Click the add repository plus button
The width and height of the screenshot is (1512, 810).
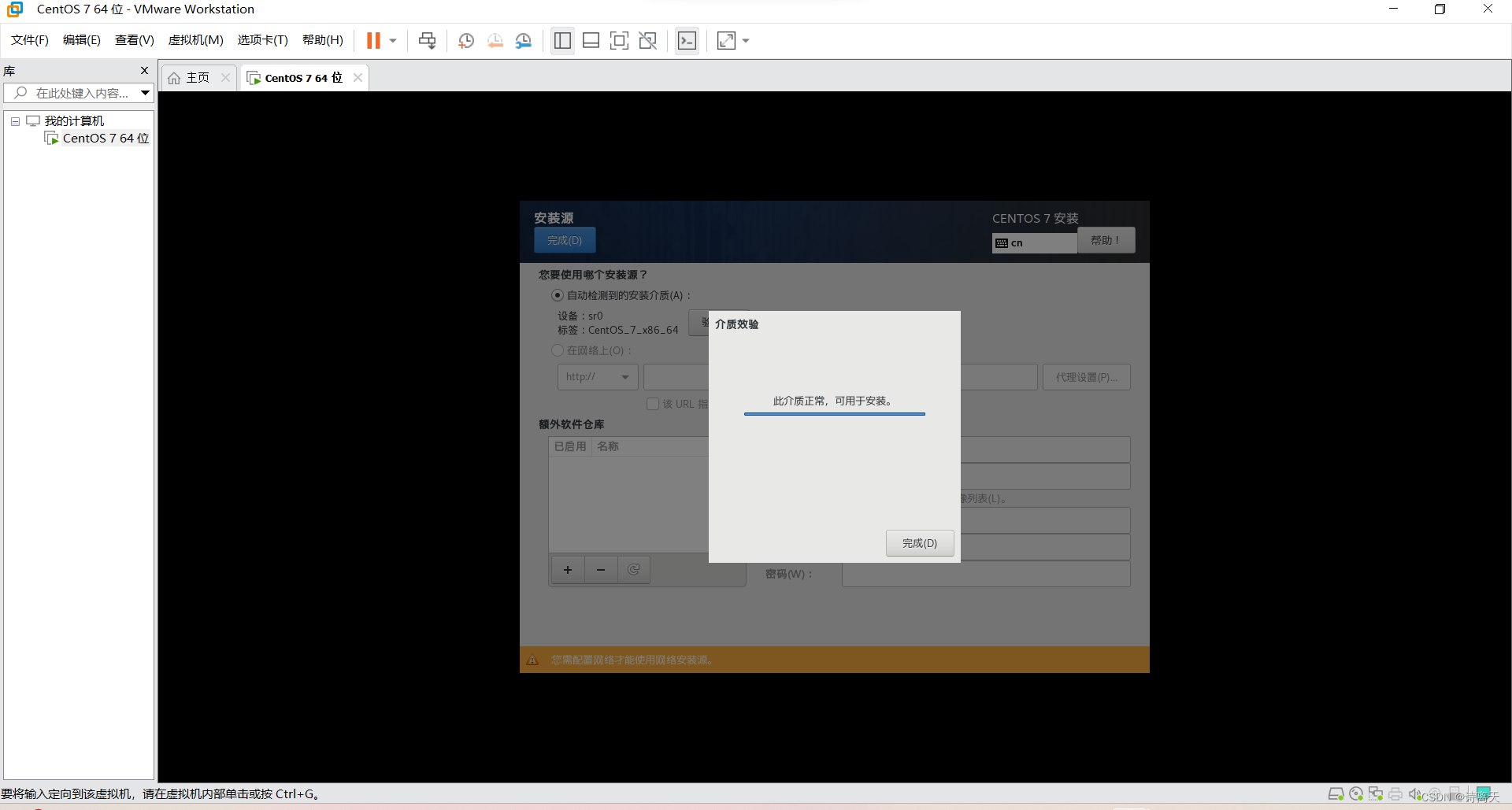tap(568, 570)
